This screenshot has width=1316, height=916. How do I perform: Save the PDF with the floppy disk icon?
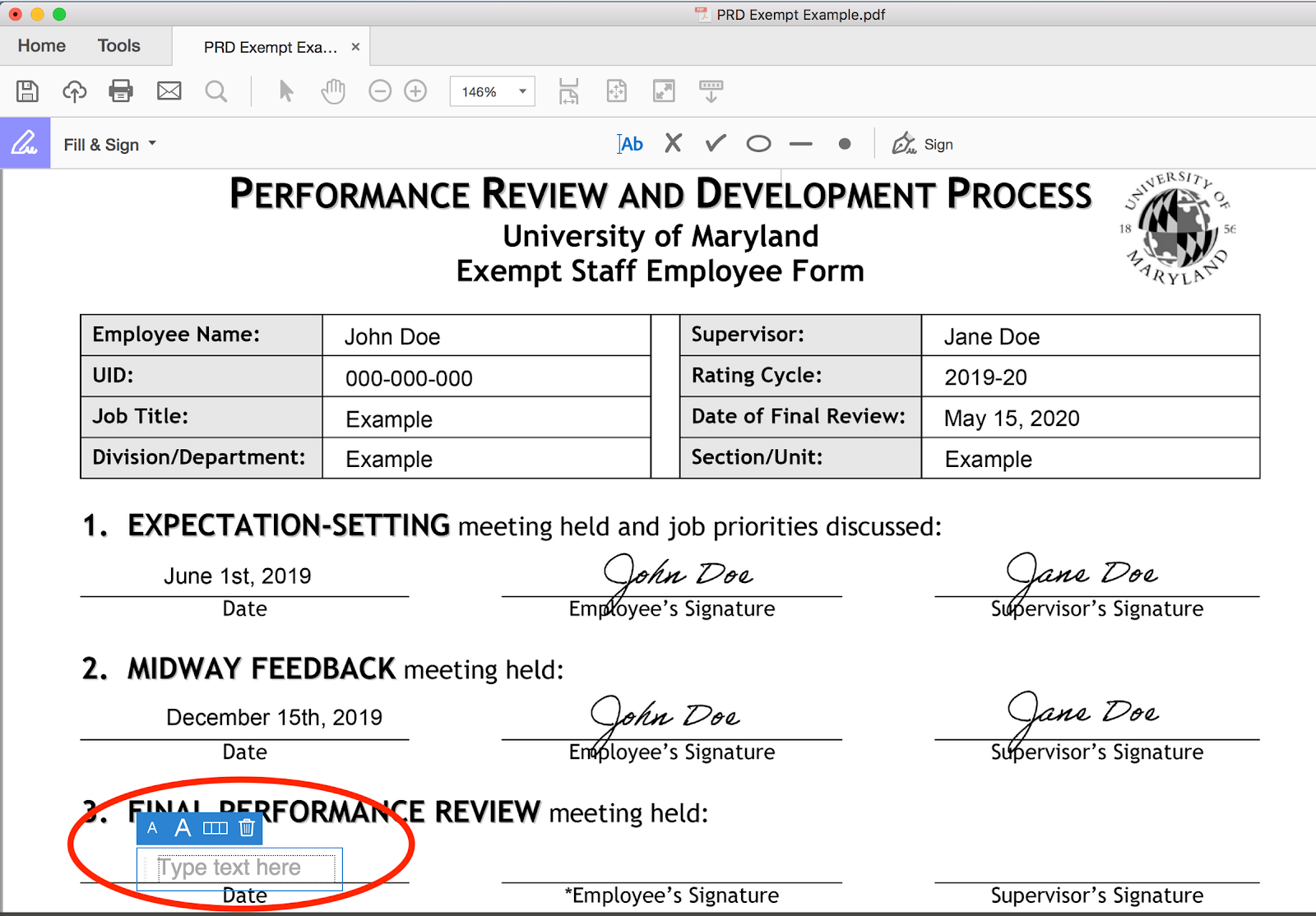pyautogui.click(x=27, y=91)
